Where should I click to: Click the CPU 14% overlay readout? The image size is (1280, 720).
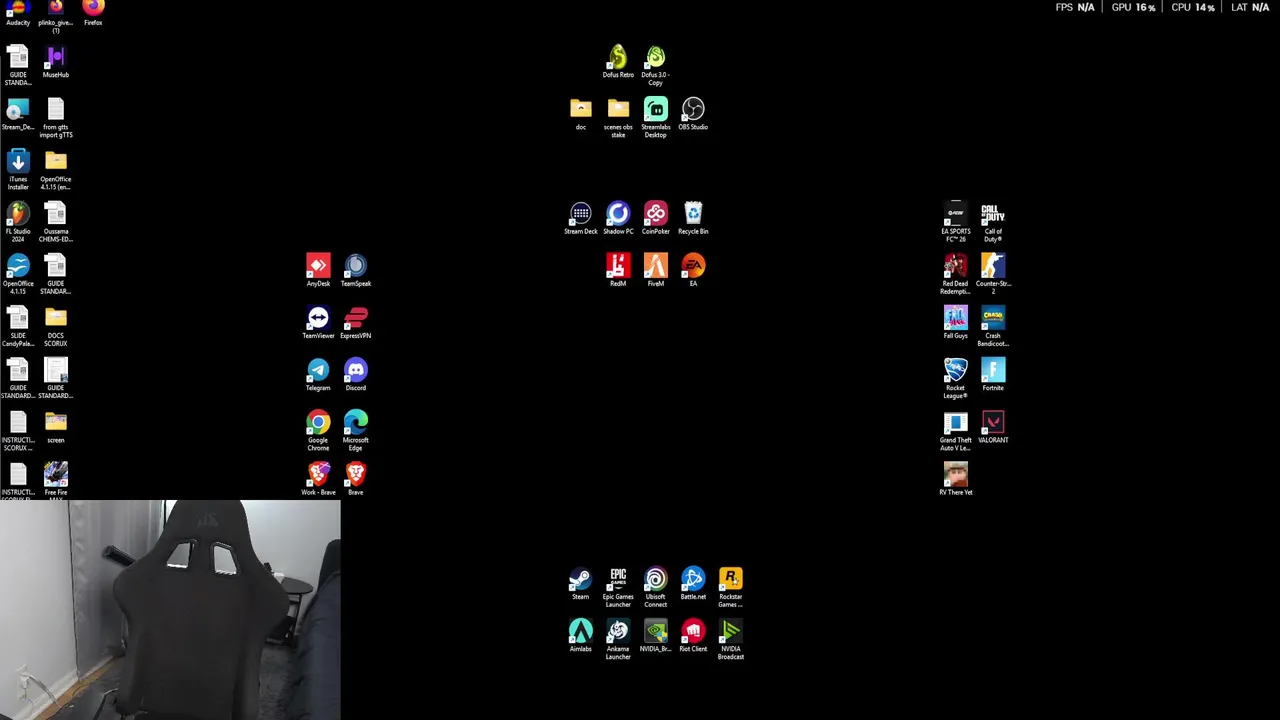point(1192,7)
